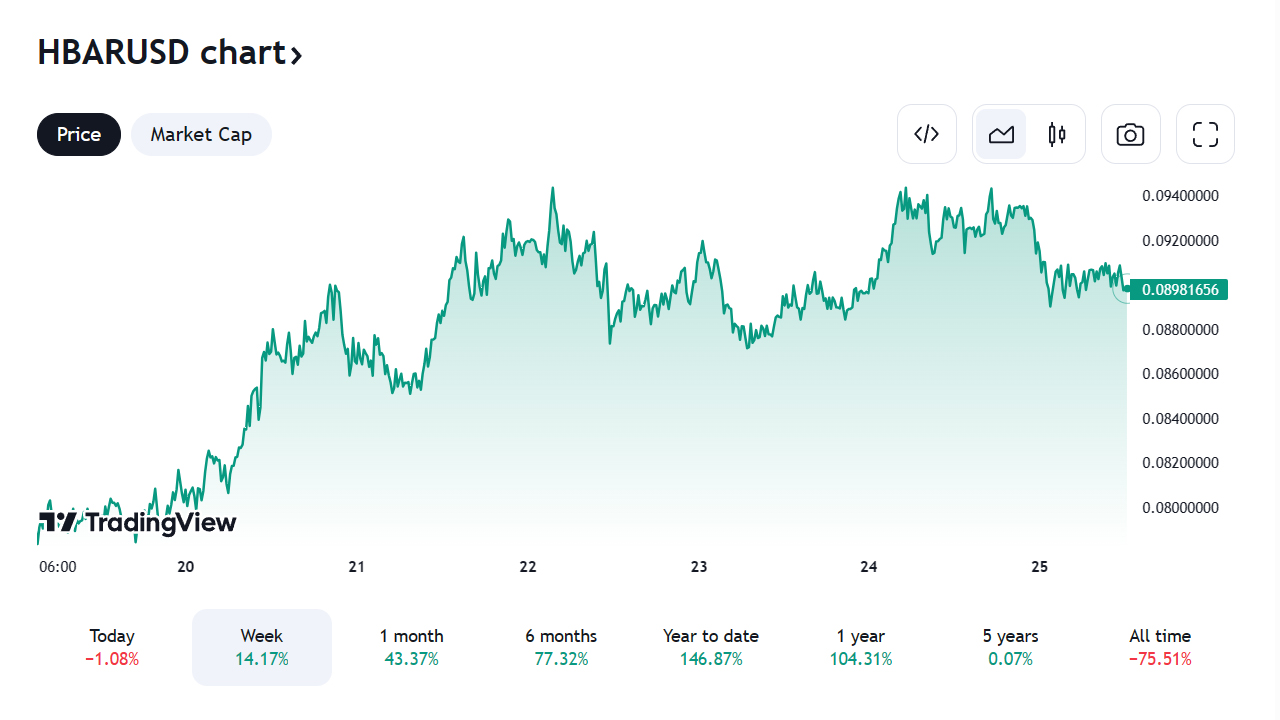Choose the 6 months range
Screen dimensions: 1280x720
tap(561, 647)
